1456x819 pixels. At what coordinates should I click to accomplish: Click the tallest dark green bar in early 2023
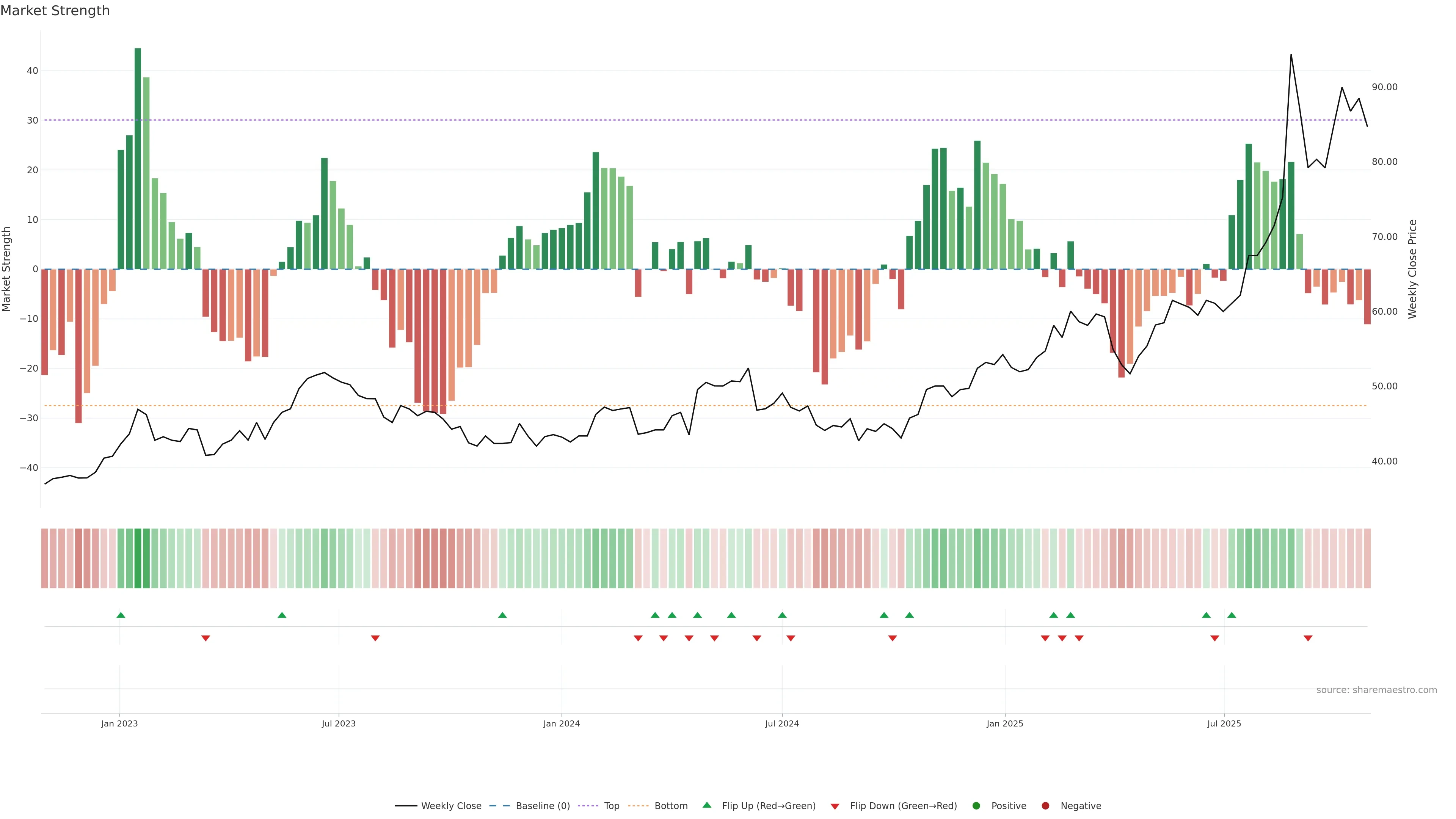(x=138, y=158)
